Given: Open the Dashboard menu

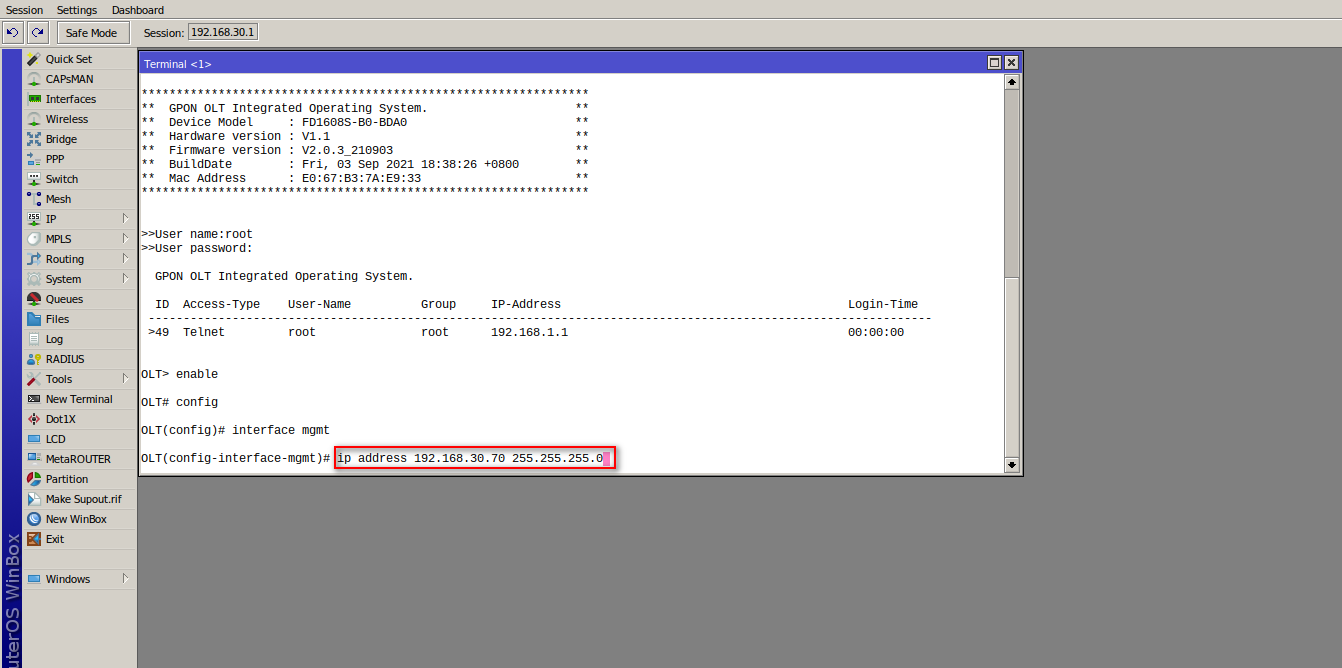Looking at the screenshot, I should coord(137,10).
